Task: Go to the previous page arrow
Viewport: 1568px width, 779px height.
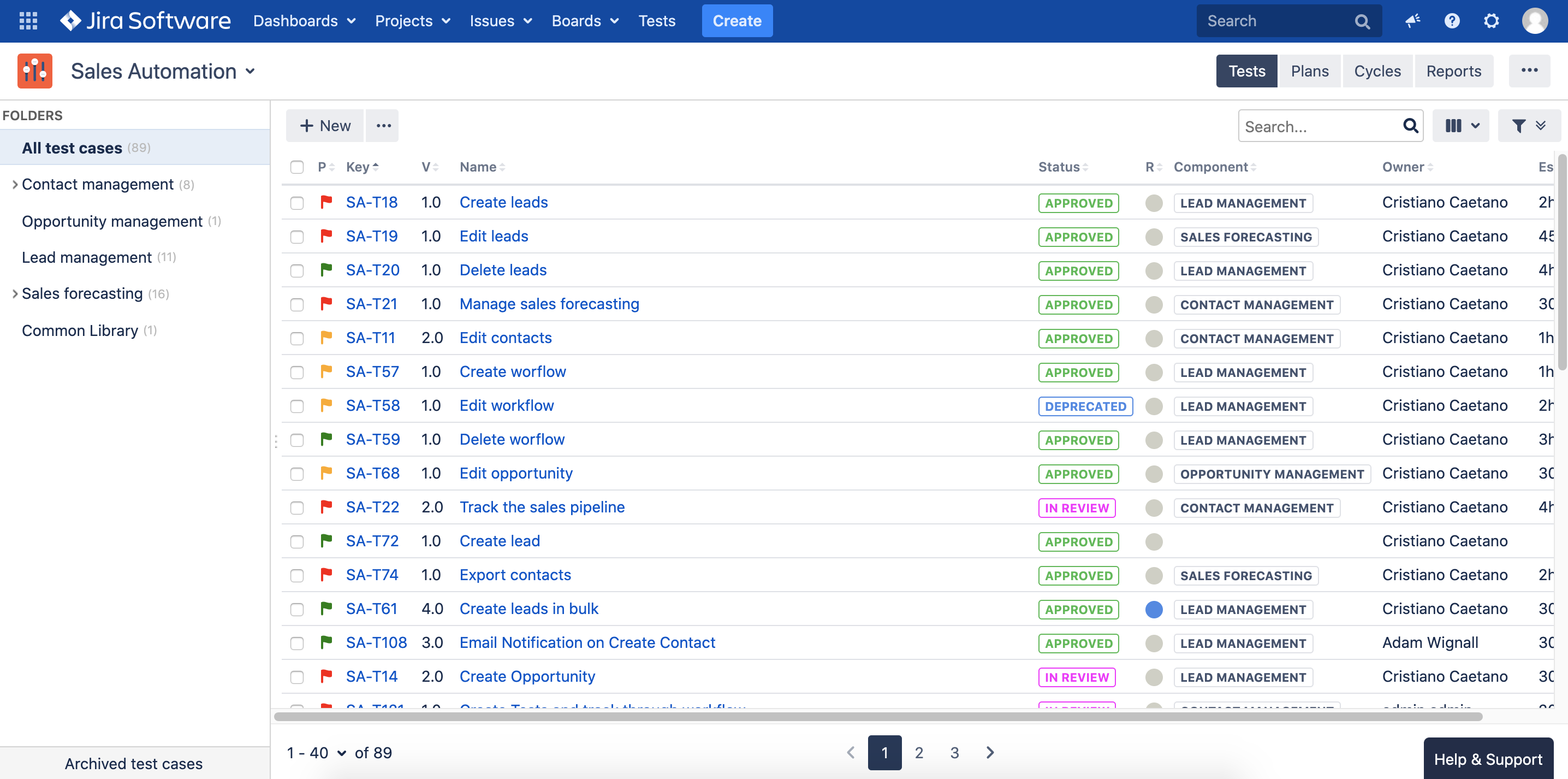Action: tap(851, 752)
